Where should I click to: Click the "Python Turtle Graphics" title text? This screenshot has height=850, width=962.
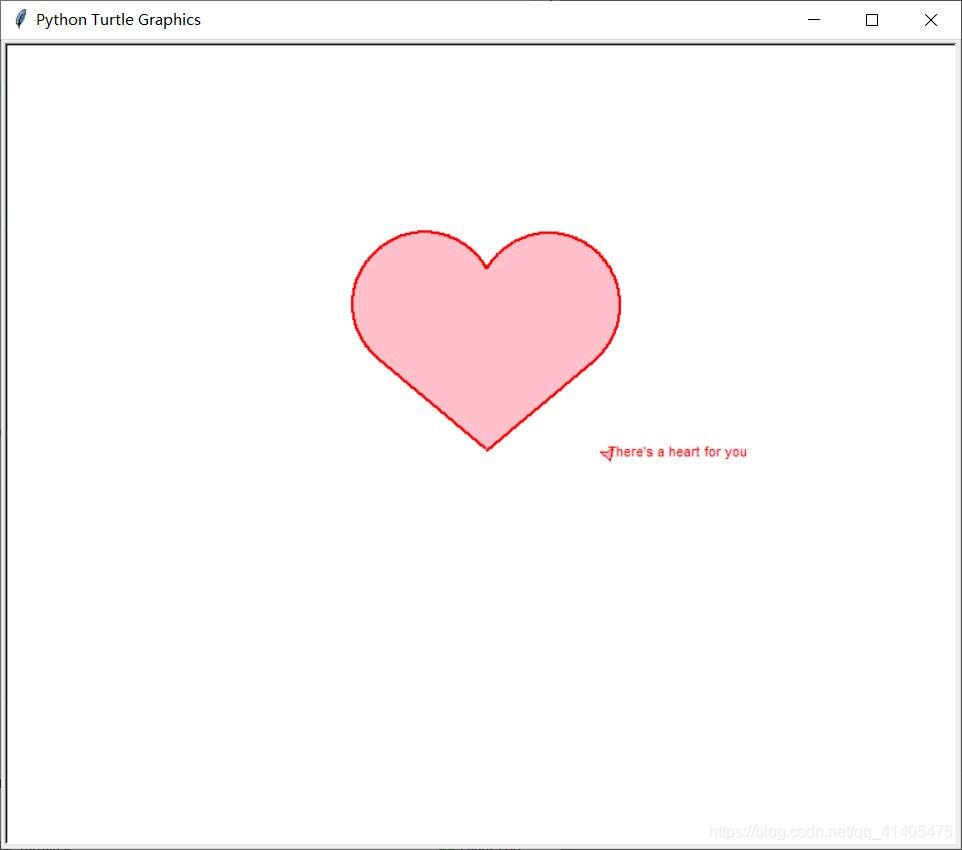[118, 20]
